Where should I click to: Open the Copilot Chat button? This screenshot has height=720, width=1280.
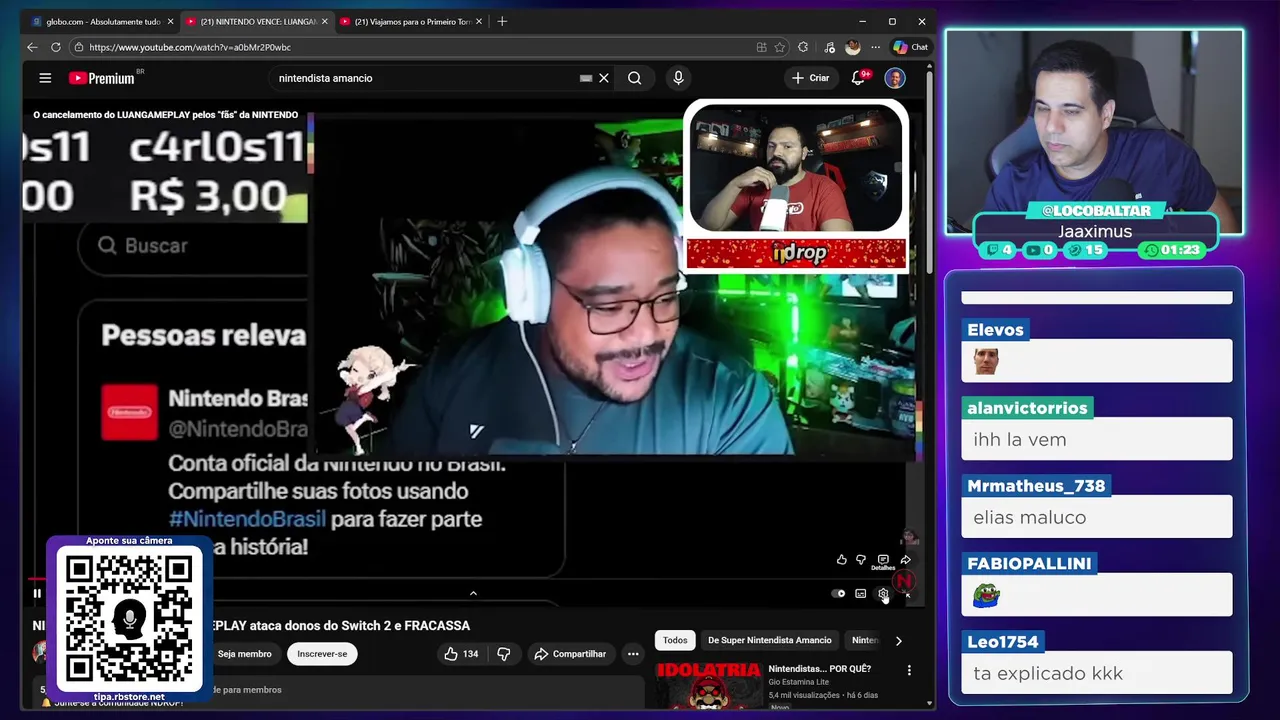pos(911,47)
